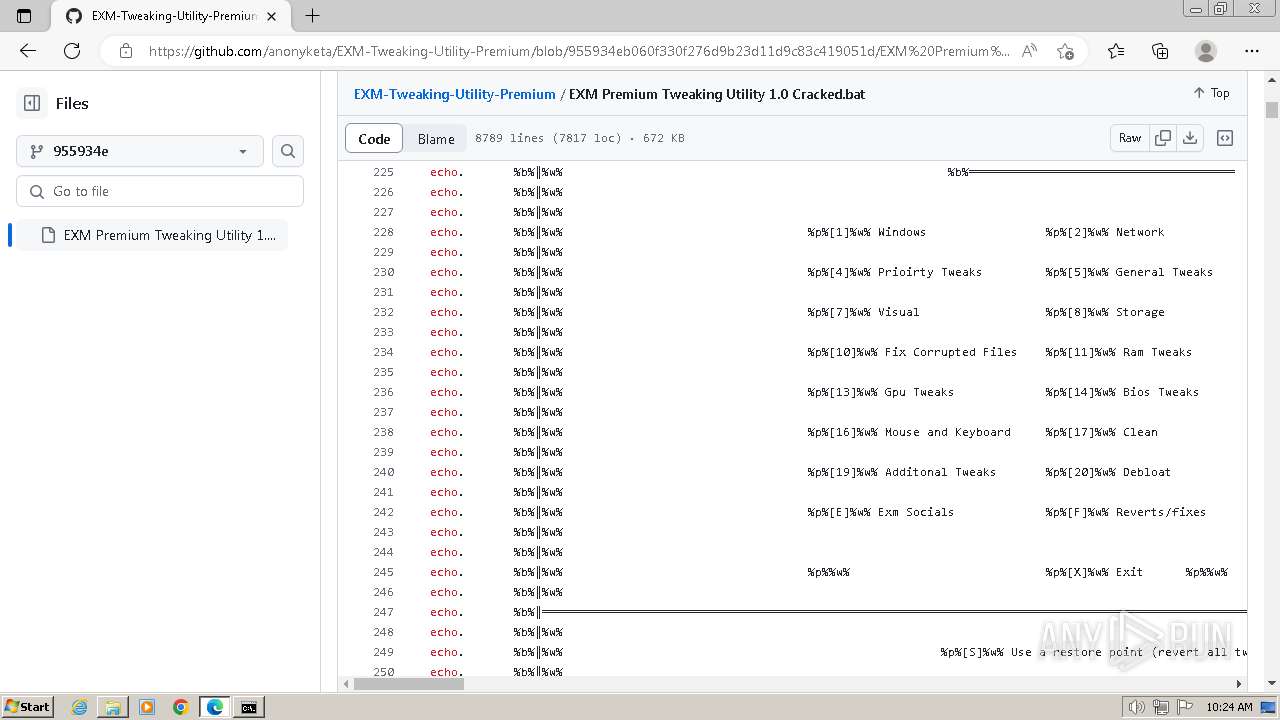The image size is (1280, 720).
Task: Open the network tray icon
Action: 1161,707
